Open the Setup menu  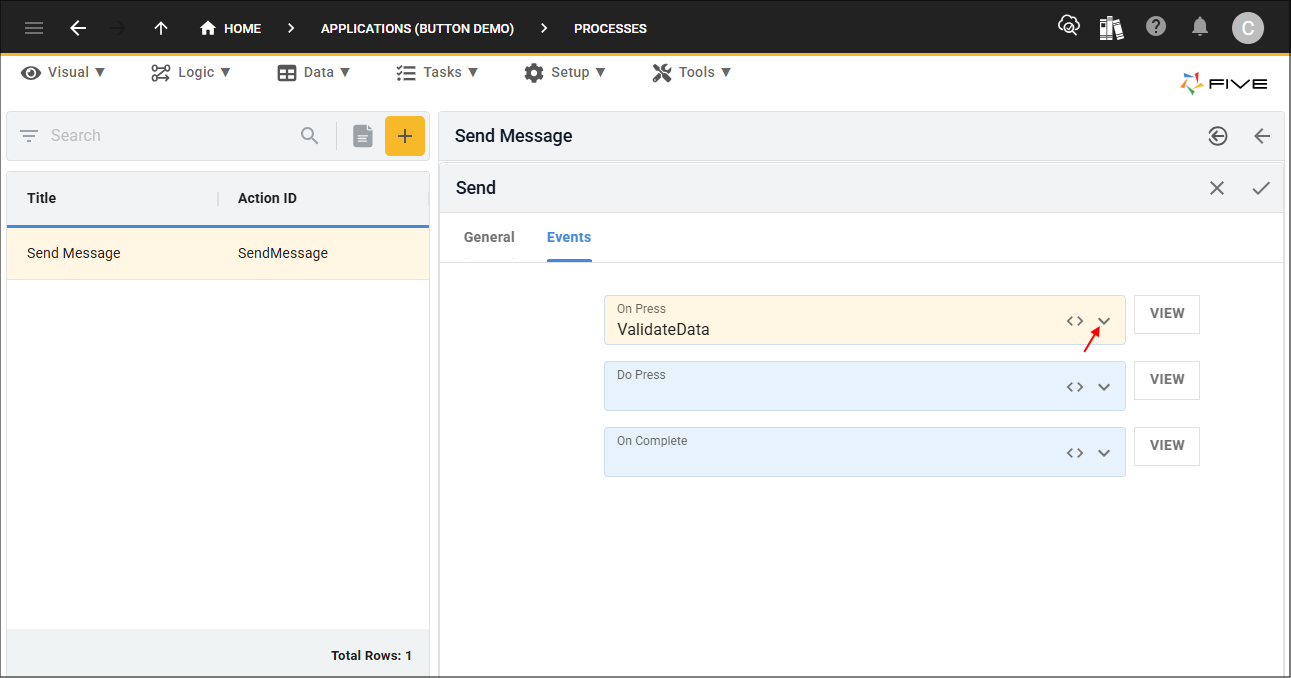click(565, 72)
